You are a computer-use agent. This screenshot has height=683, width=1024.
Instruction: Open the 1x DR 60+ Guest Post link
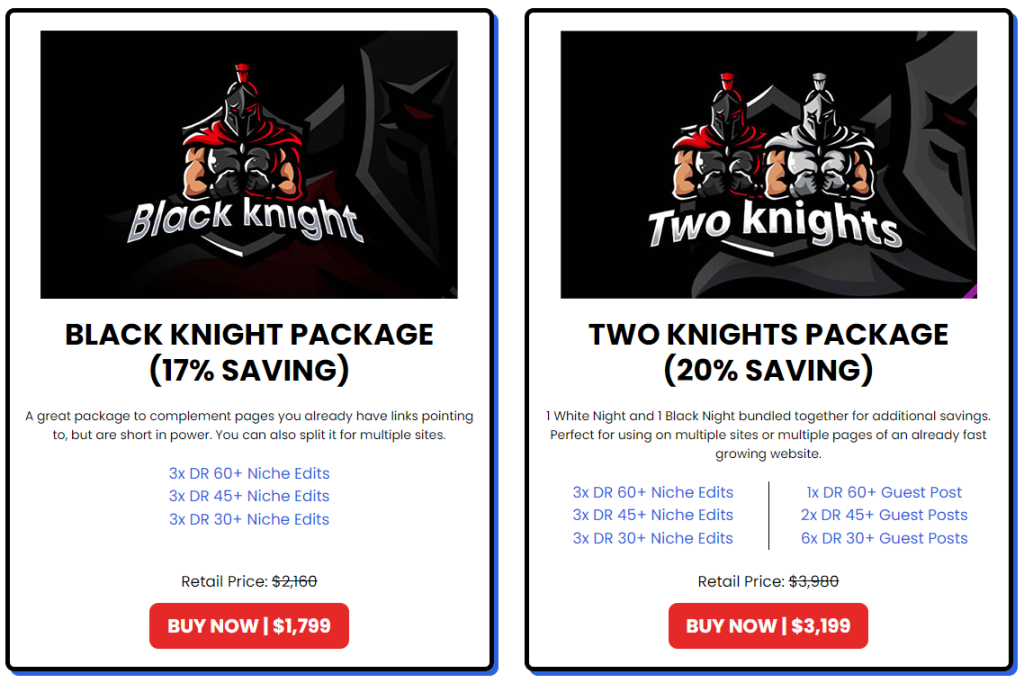click(x=884, y=492)
